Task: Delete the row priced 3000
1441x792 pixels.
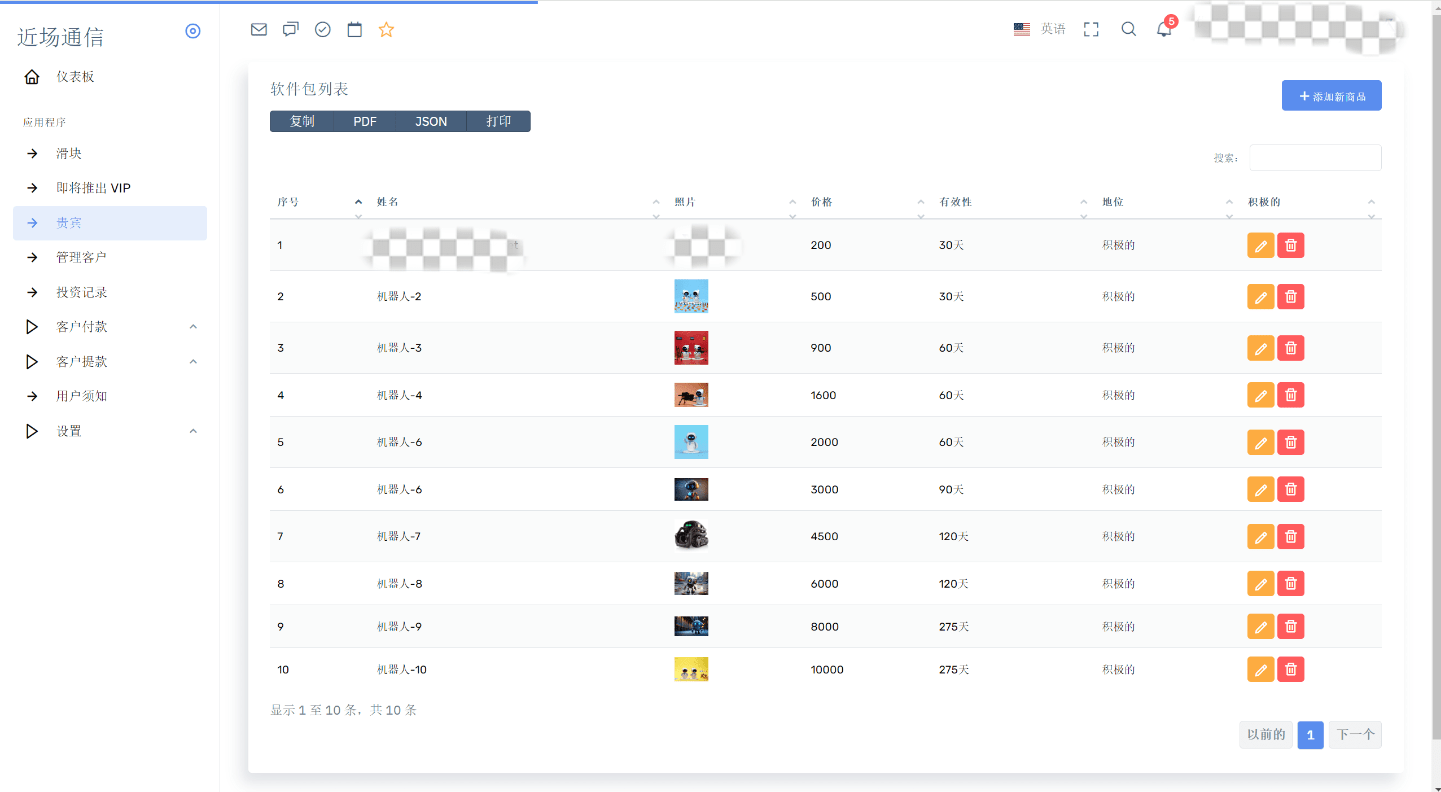Action: (x=1291, y=489)
